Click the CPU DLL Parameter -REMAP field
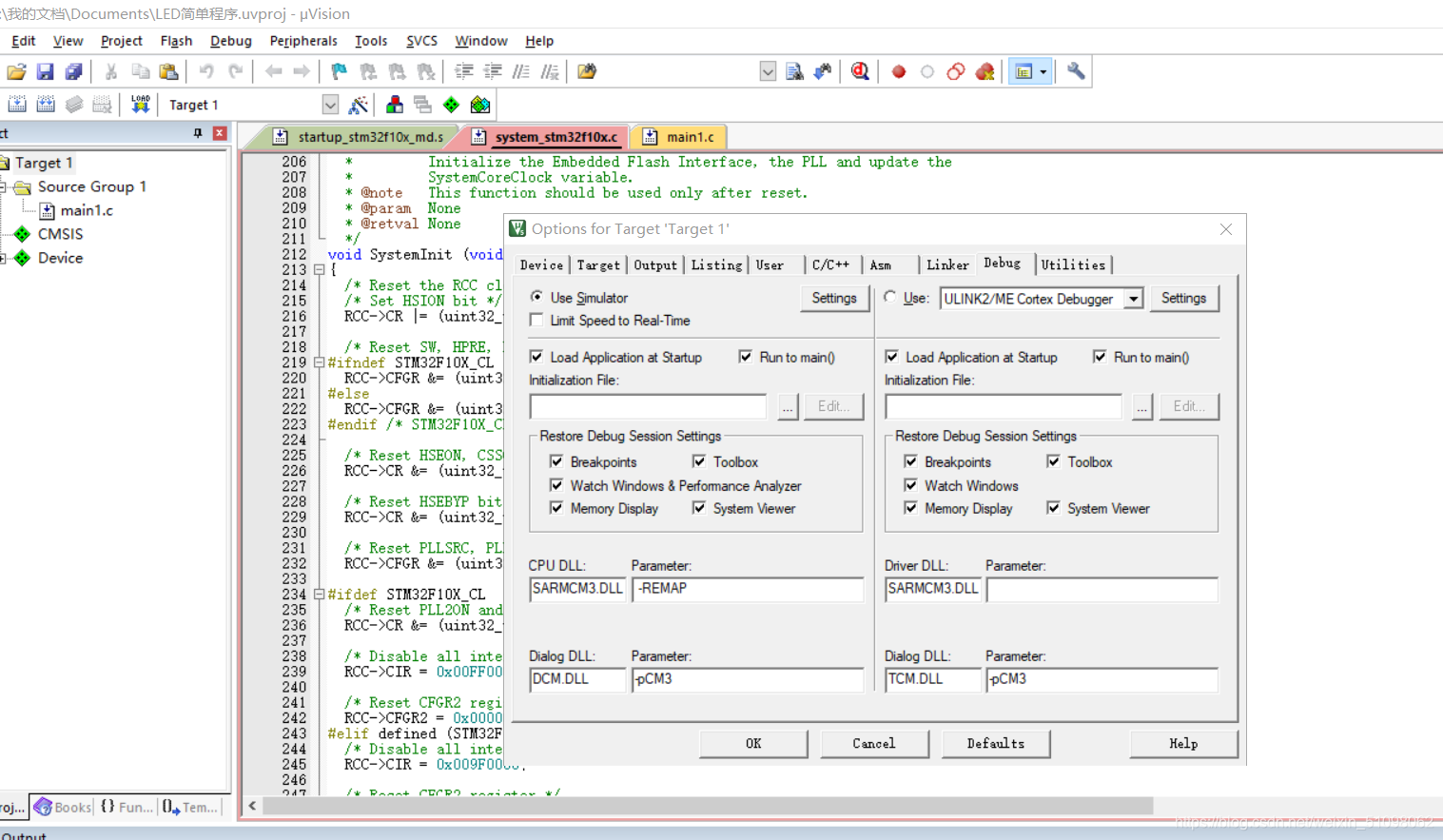1443x840 pixels. (x=747, y=589)
